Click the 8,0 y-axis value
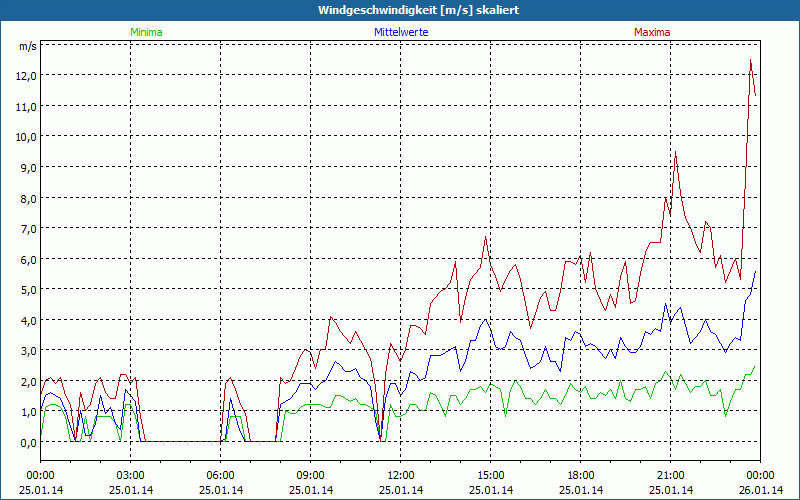This screenshot has height=500, width=800. [x=29, y=198]
